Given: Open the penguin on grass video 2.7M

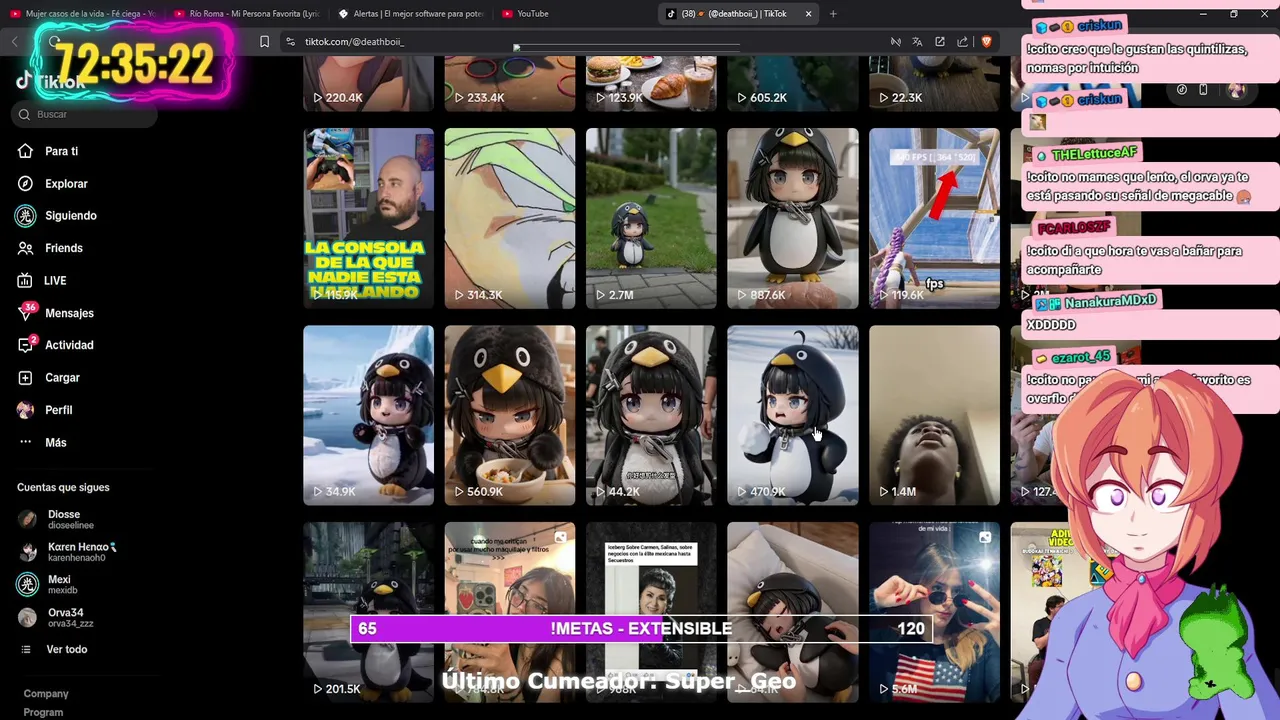Looking at the screenshot, I should pos(651,218).
